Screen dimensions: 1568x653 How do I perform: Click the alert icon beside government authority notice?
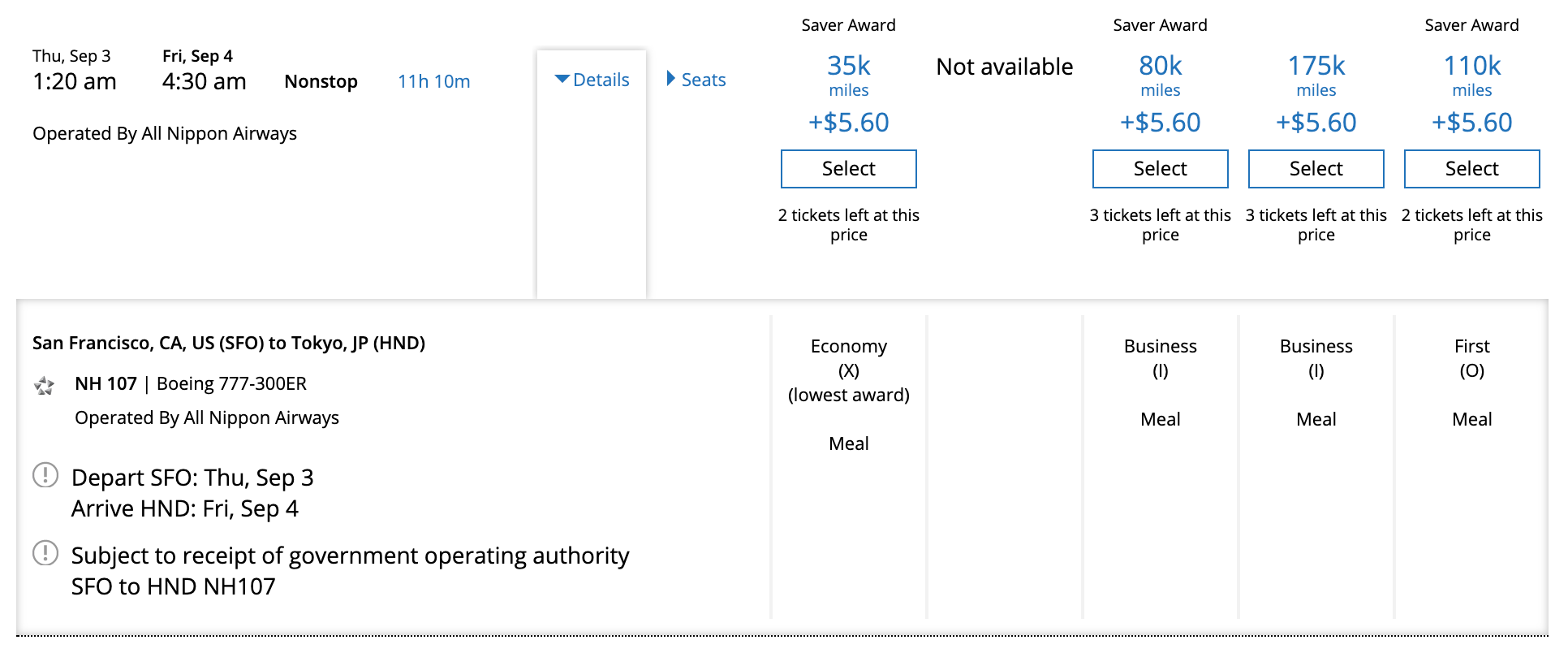point(45,553)
